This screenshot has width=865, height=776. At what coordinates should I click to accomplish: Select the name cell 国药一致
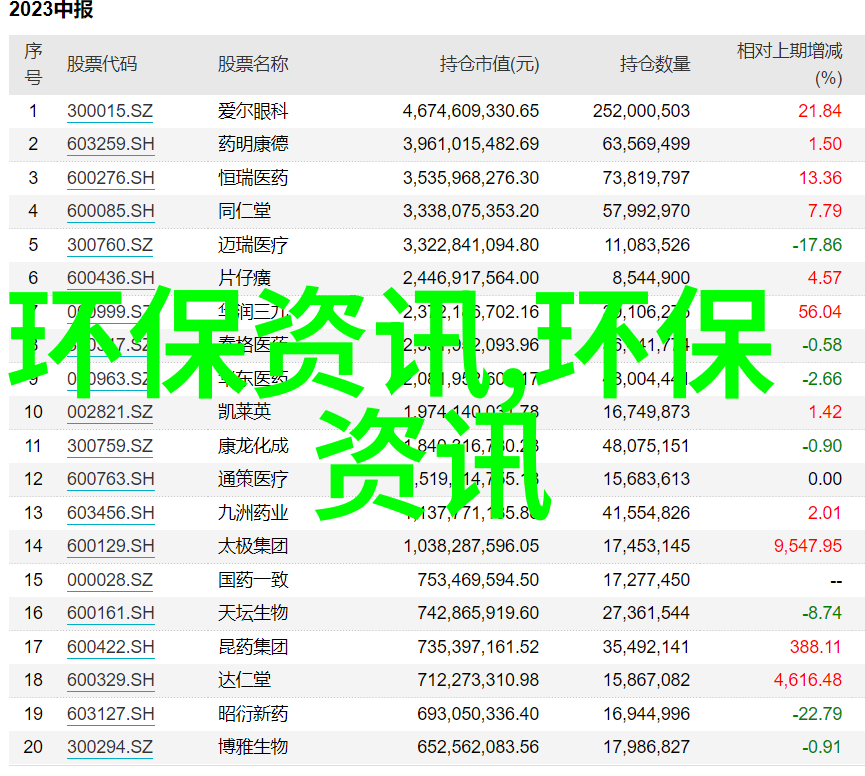click(x=253, y=580)
